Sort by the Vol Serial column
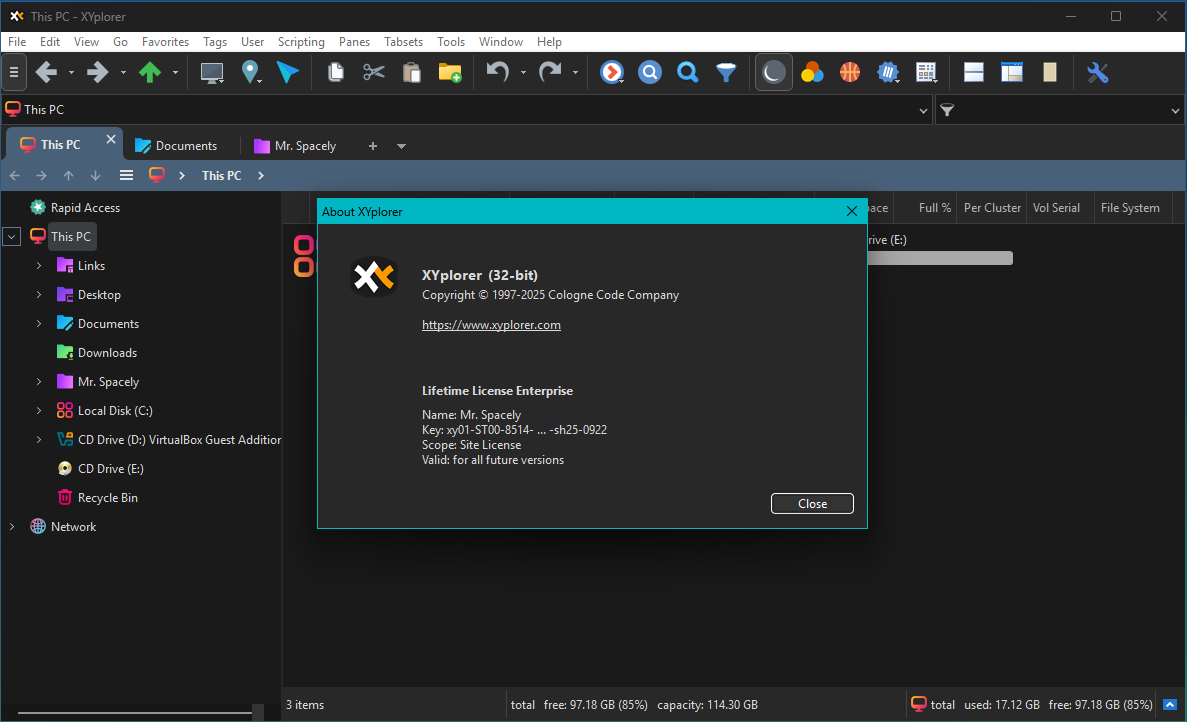Screen dimensions: 1187x722 click(x=1056, y=207)
